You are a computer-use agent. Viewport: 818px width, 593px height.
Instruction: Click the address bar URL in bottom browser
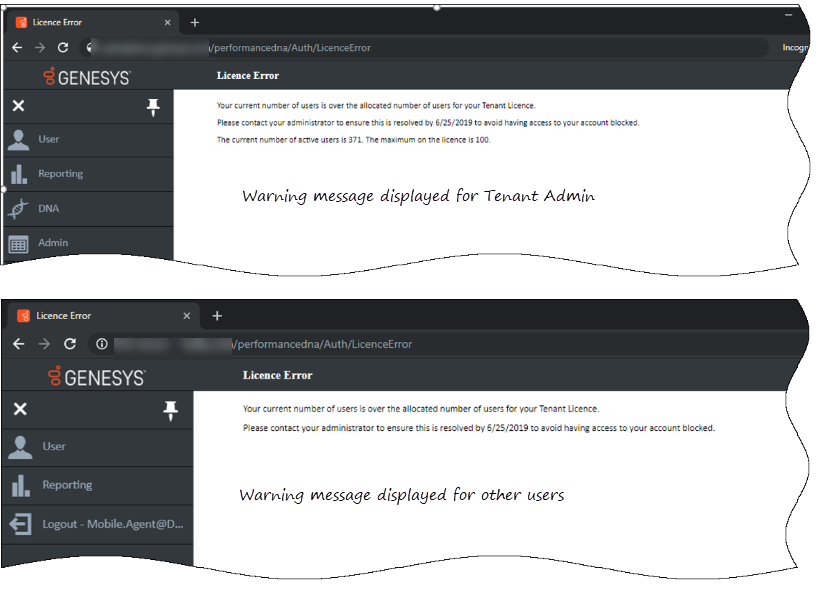pyautogui.click(x=322, y=344)
